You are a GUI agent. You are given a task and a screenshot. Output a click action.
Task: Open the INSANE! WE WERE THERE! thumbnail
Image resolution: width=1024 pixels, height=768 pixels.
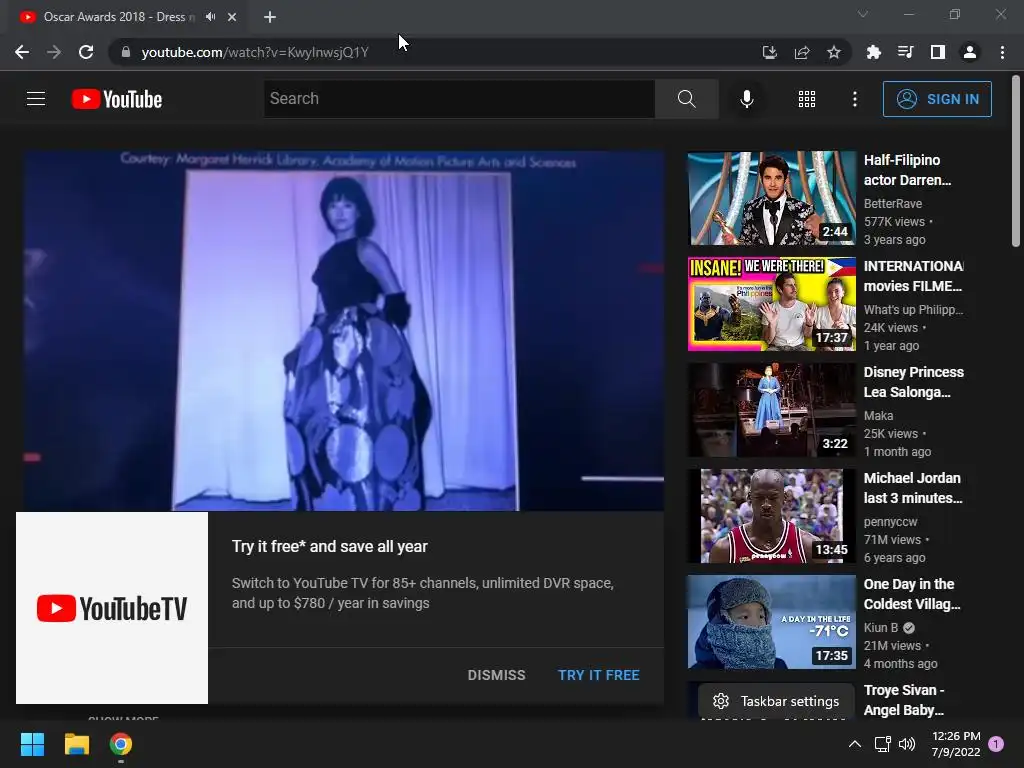771,304
